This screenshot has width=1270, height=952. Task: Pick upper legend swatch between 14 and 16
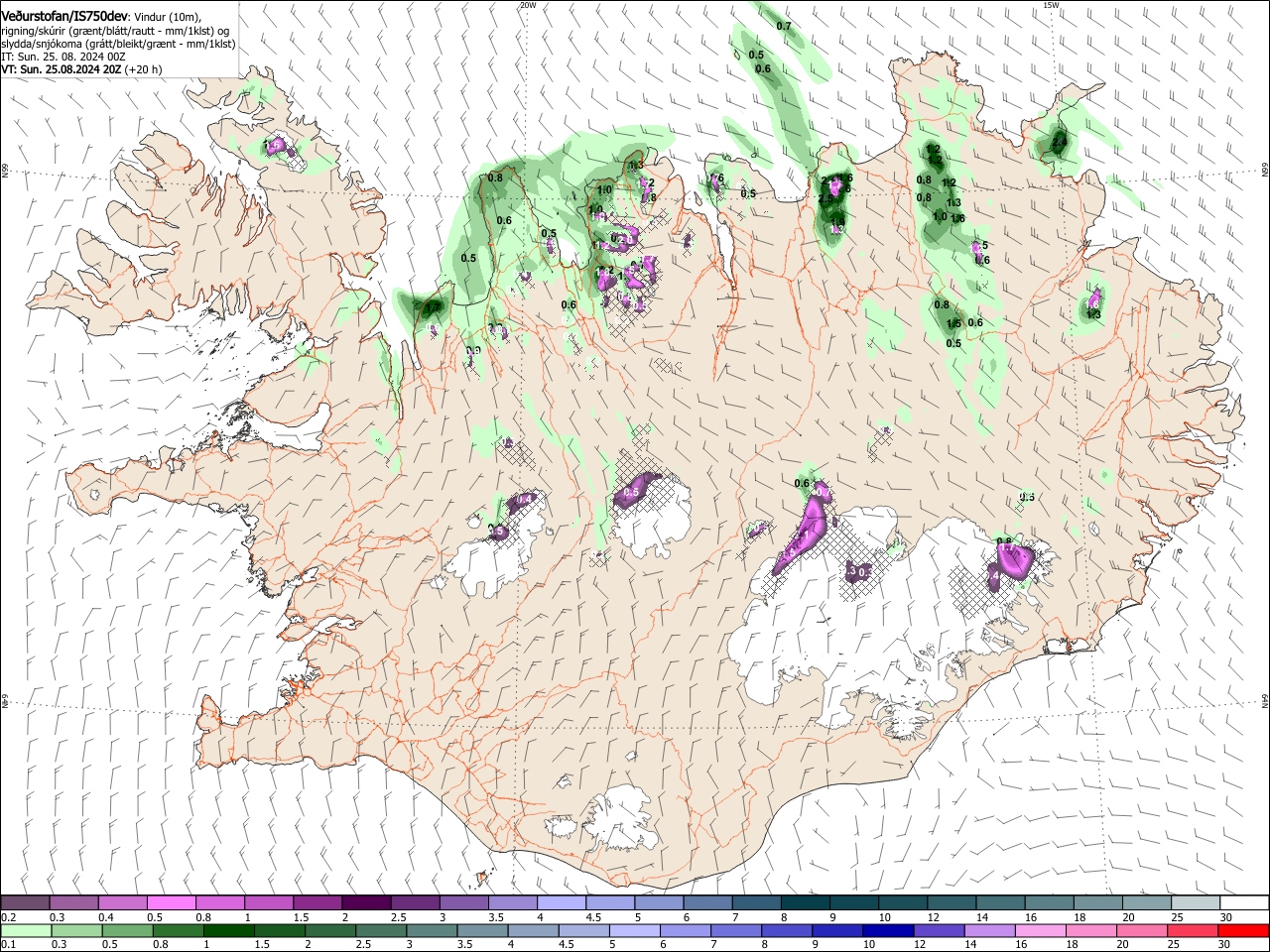pyautogui.click(x=1001, y=902)
